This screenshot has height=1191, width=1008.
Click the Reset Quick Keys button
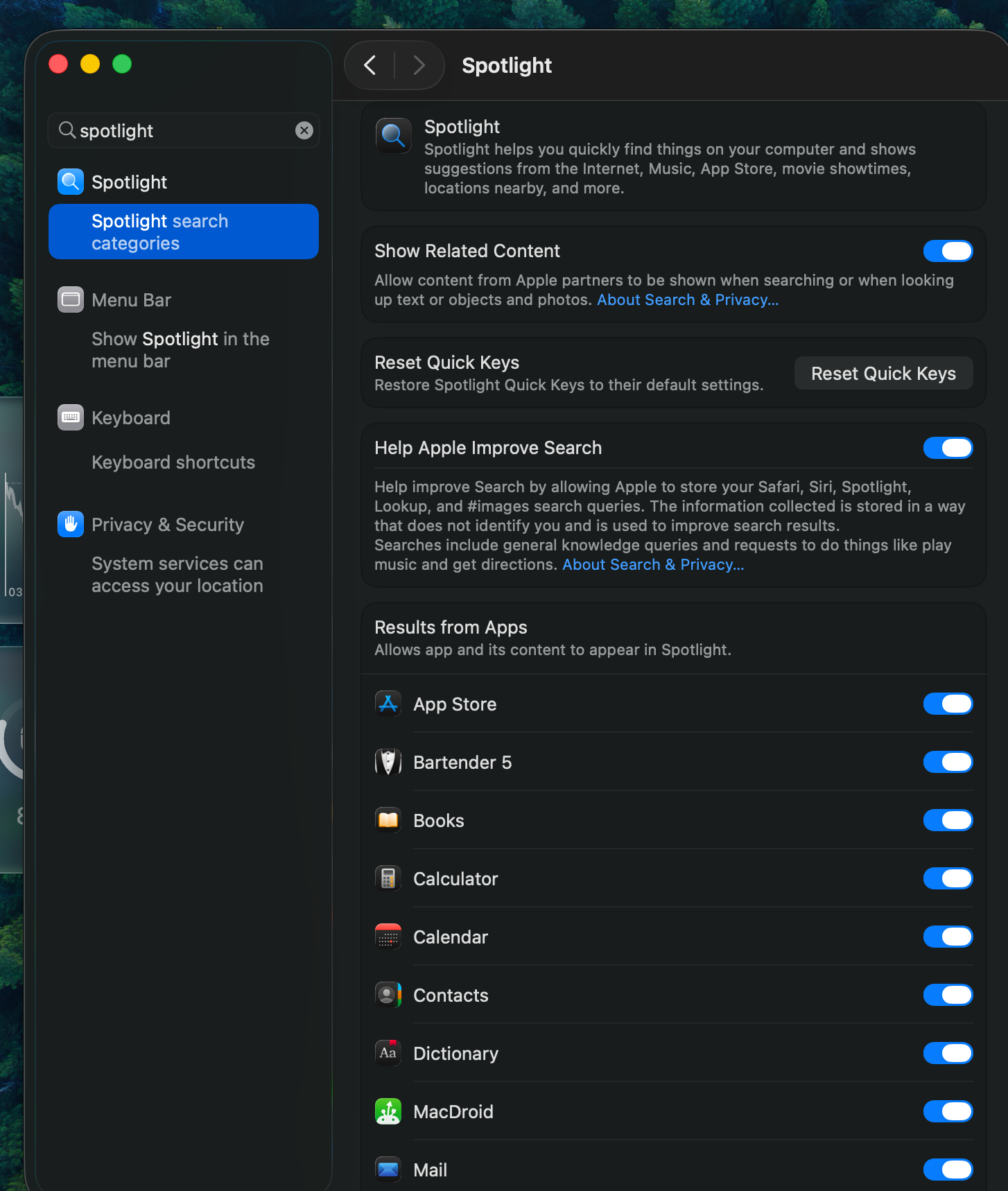pyautogui.click(x=883, y=374)
